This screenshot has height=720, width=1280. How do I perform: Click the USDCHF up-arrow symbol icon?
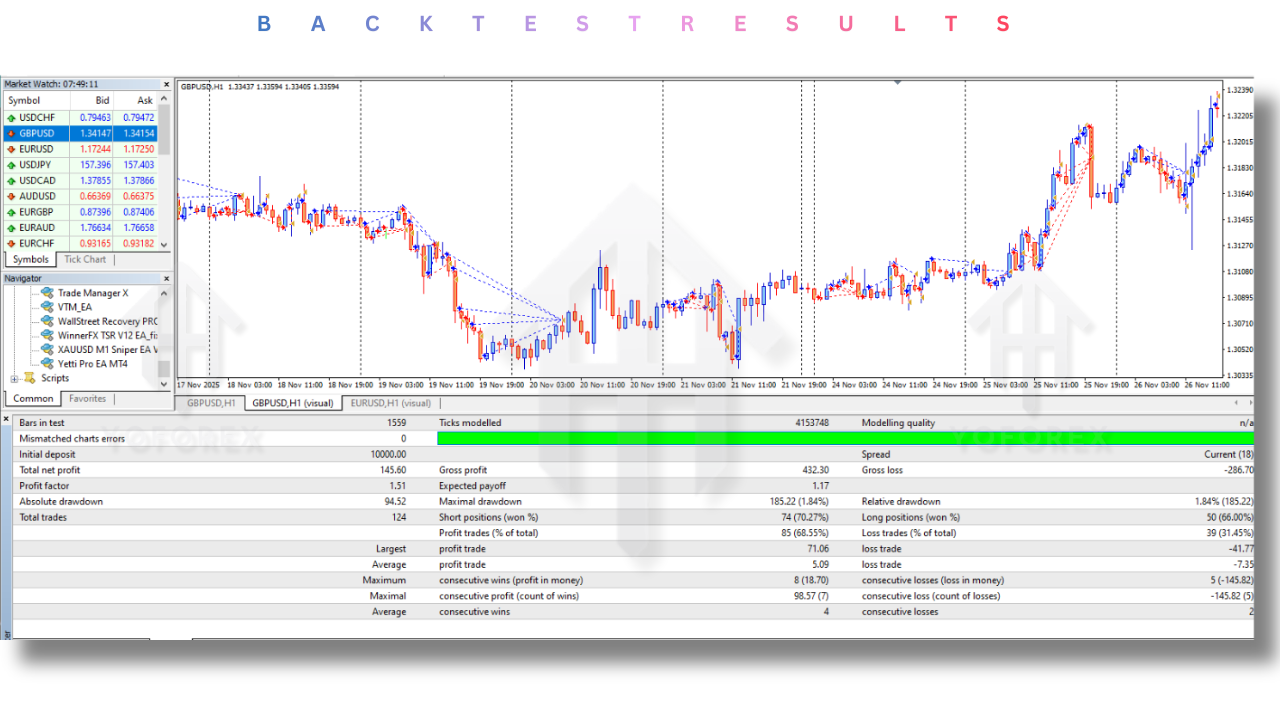coord(11,117)
